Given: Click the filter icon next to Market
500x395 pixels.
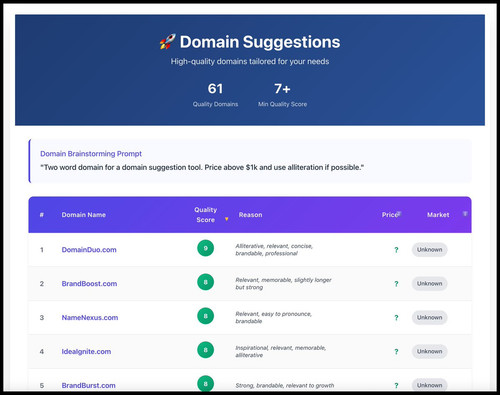Looking at the screenshot, I should pos(465,214).
